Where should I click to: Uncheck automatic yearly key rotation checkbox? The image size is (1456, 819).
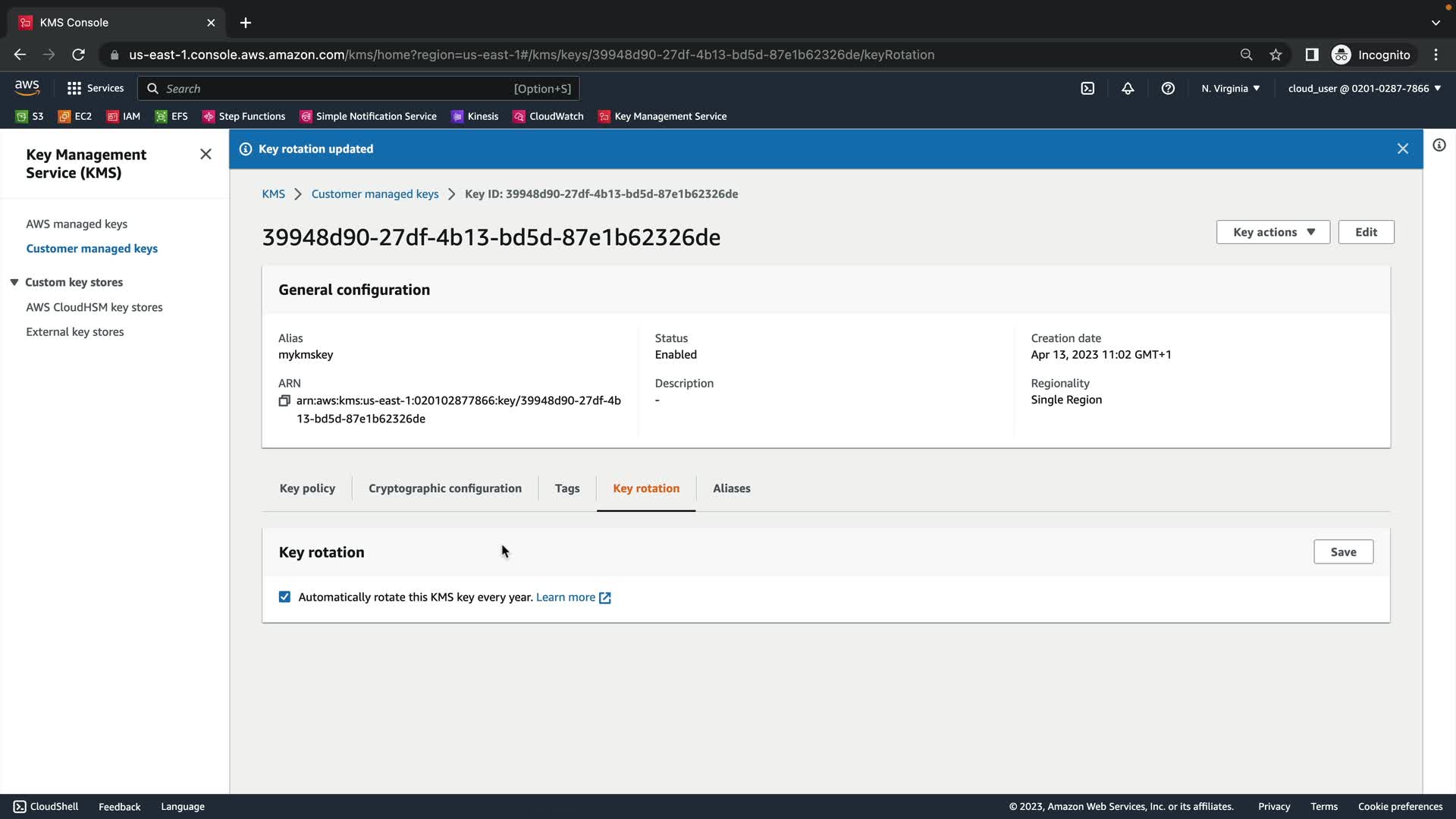284,597
